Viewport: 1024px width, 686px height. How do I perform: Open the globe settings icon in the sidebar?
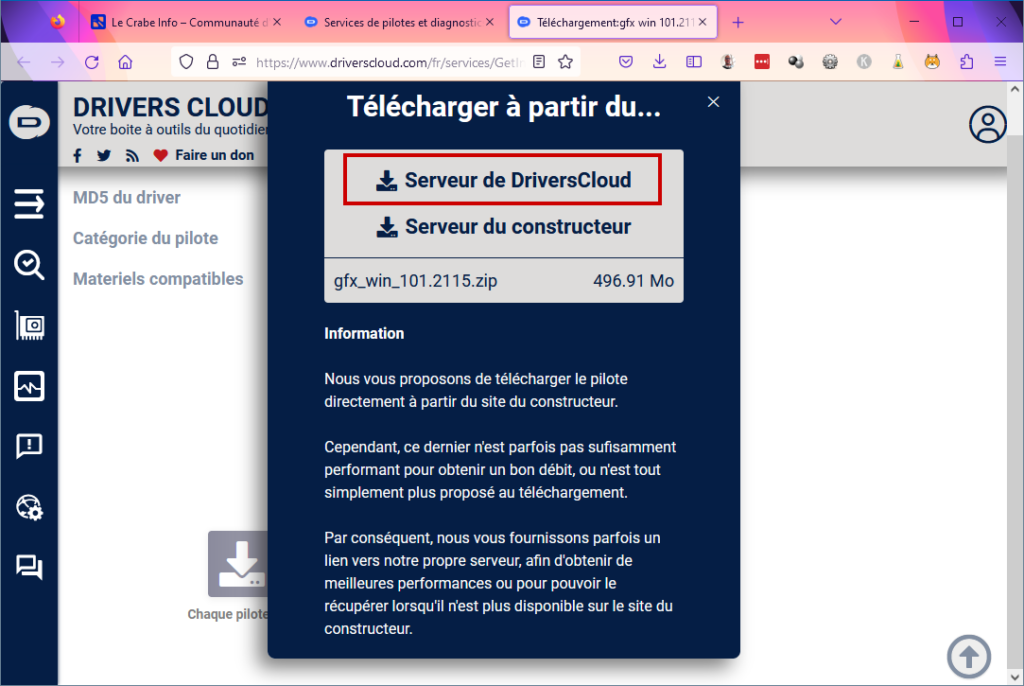click(x=29, y=507)
